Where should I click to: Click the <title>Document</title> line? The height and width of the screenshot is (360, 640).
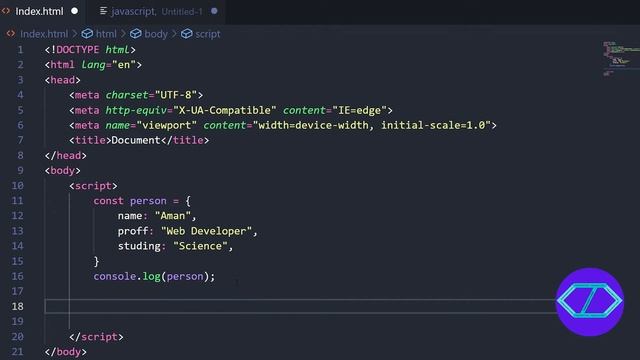[x=139, y=140]
